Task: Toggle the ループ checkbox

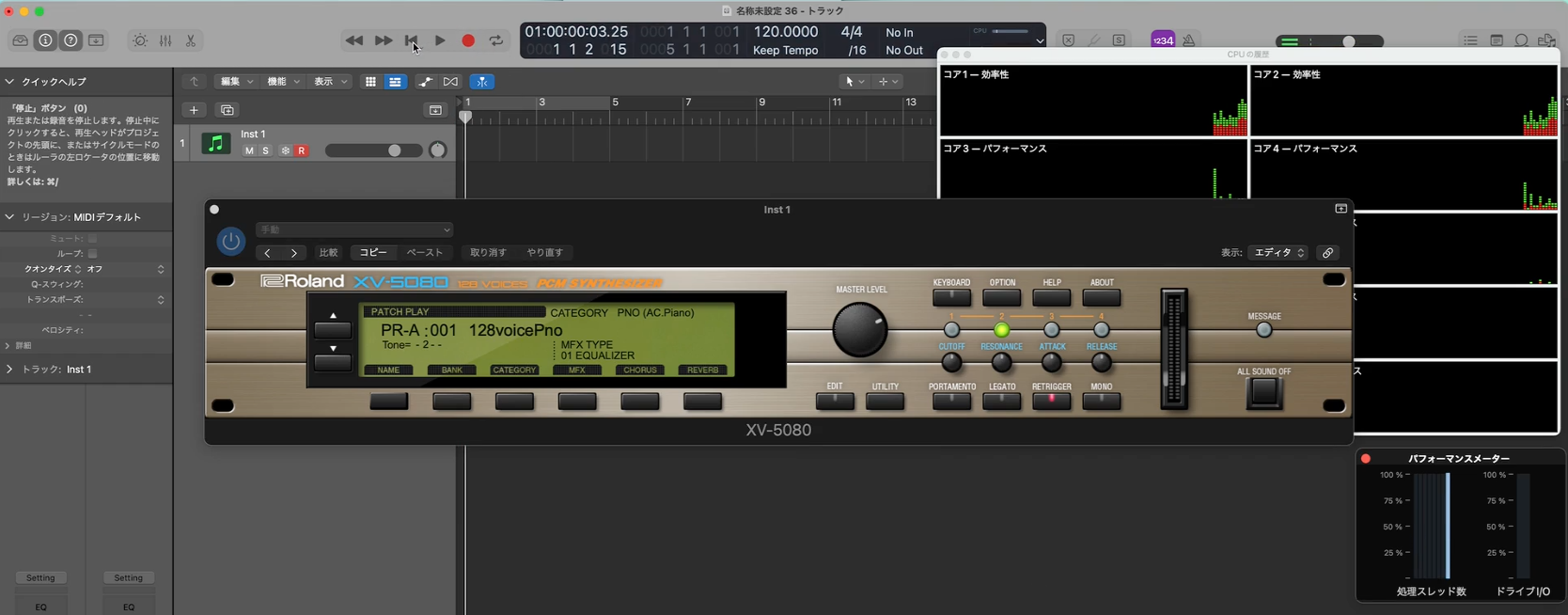Action: (x=92, y=254)
